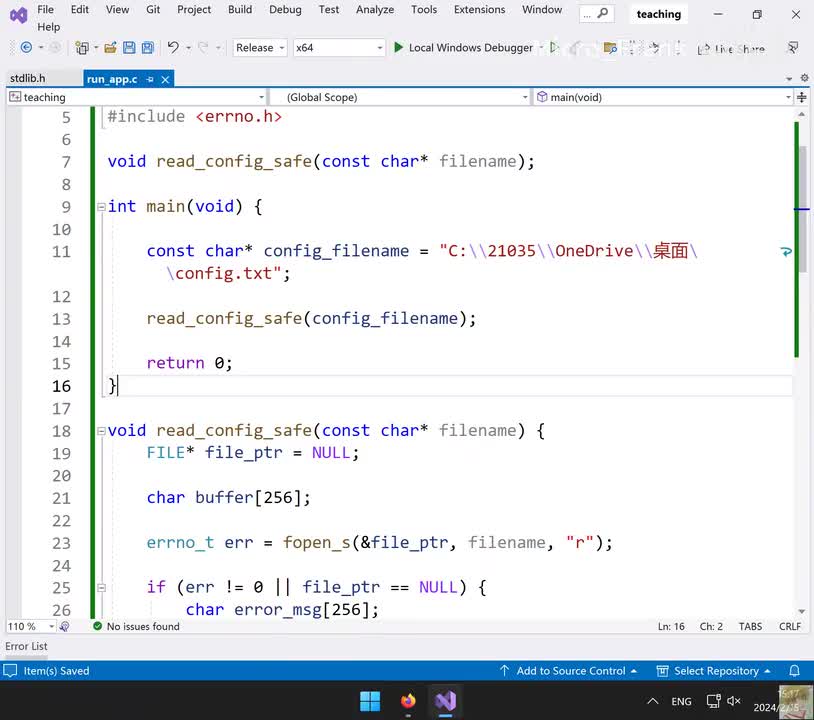Click the word wrap glyph on line 11
Image resolution: width=814 pixels, height=720 pixels.
coord(786,252)
